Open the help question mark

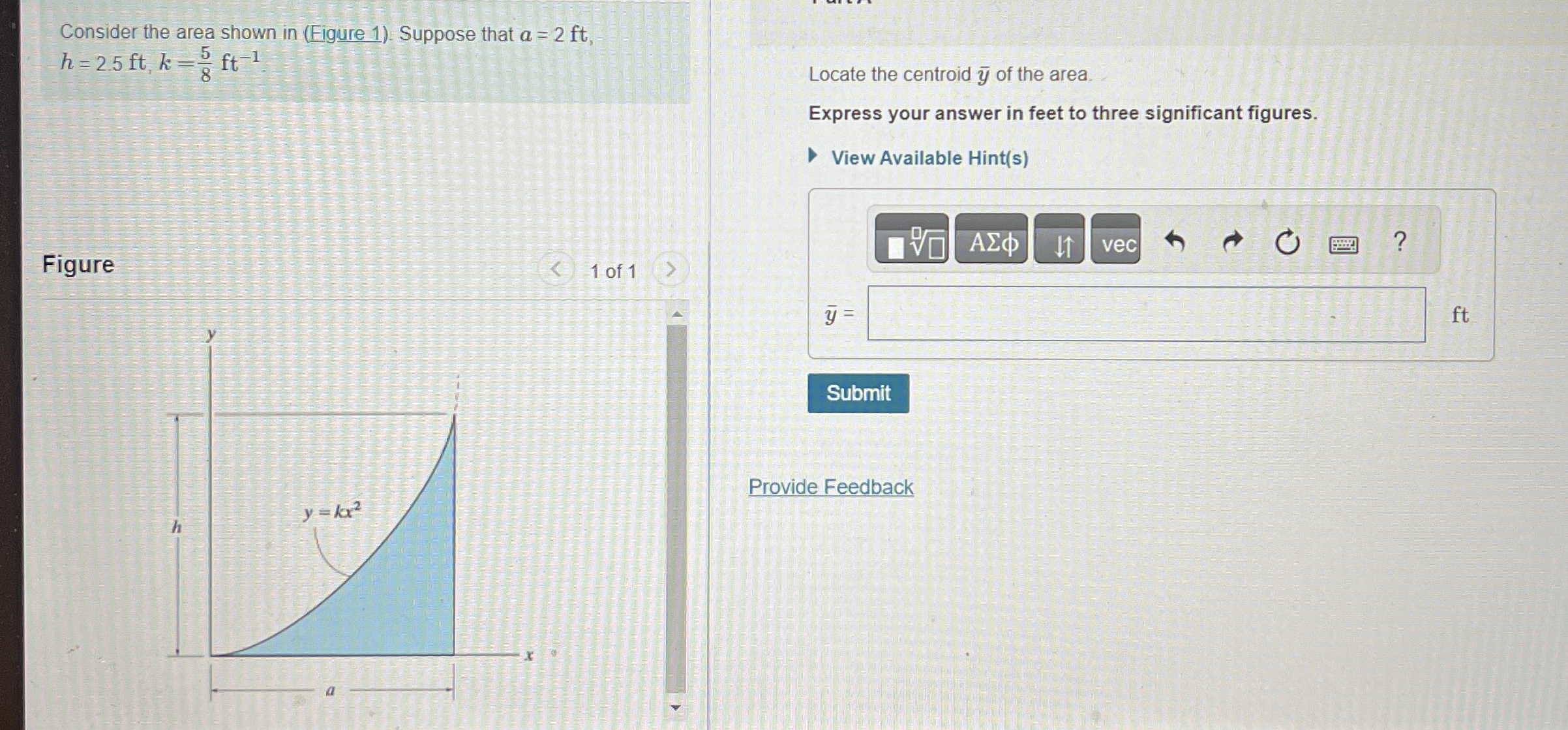pyautogui.click(x=1400, y=241)
